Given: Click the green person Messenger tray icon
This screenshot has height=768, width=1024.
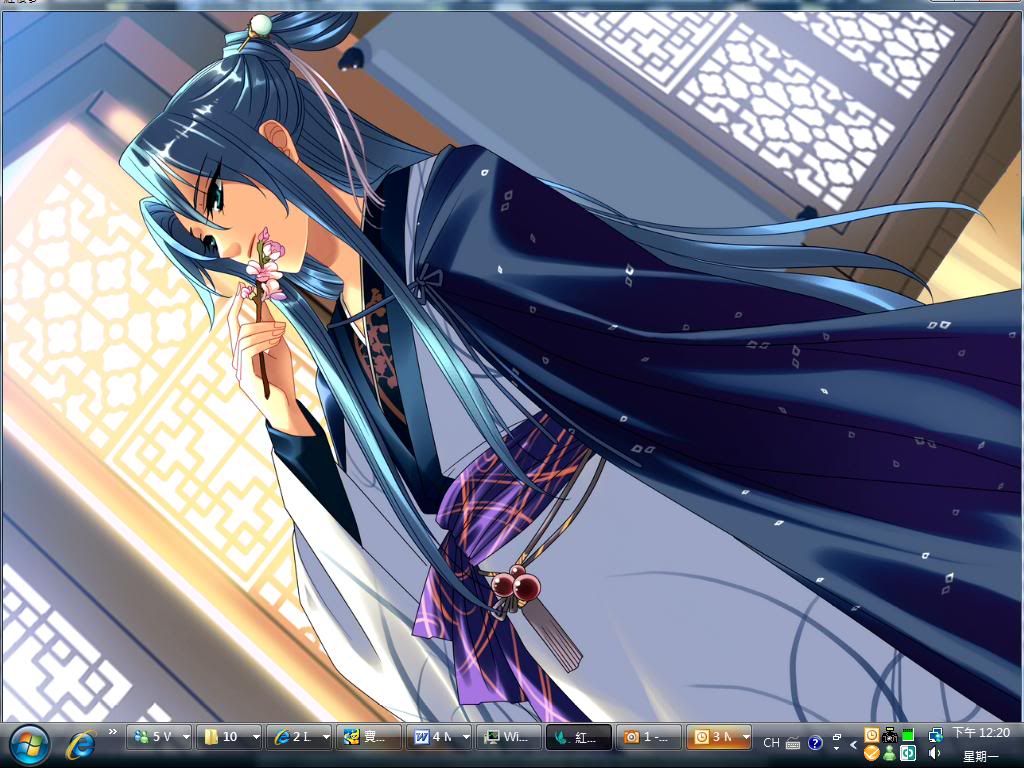Looking at the screenshot, I should [889, 753].
